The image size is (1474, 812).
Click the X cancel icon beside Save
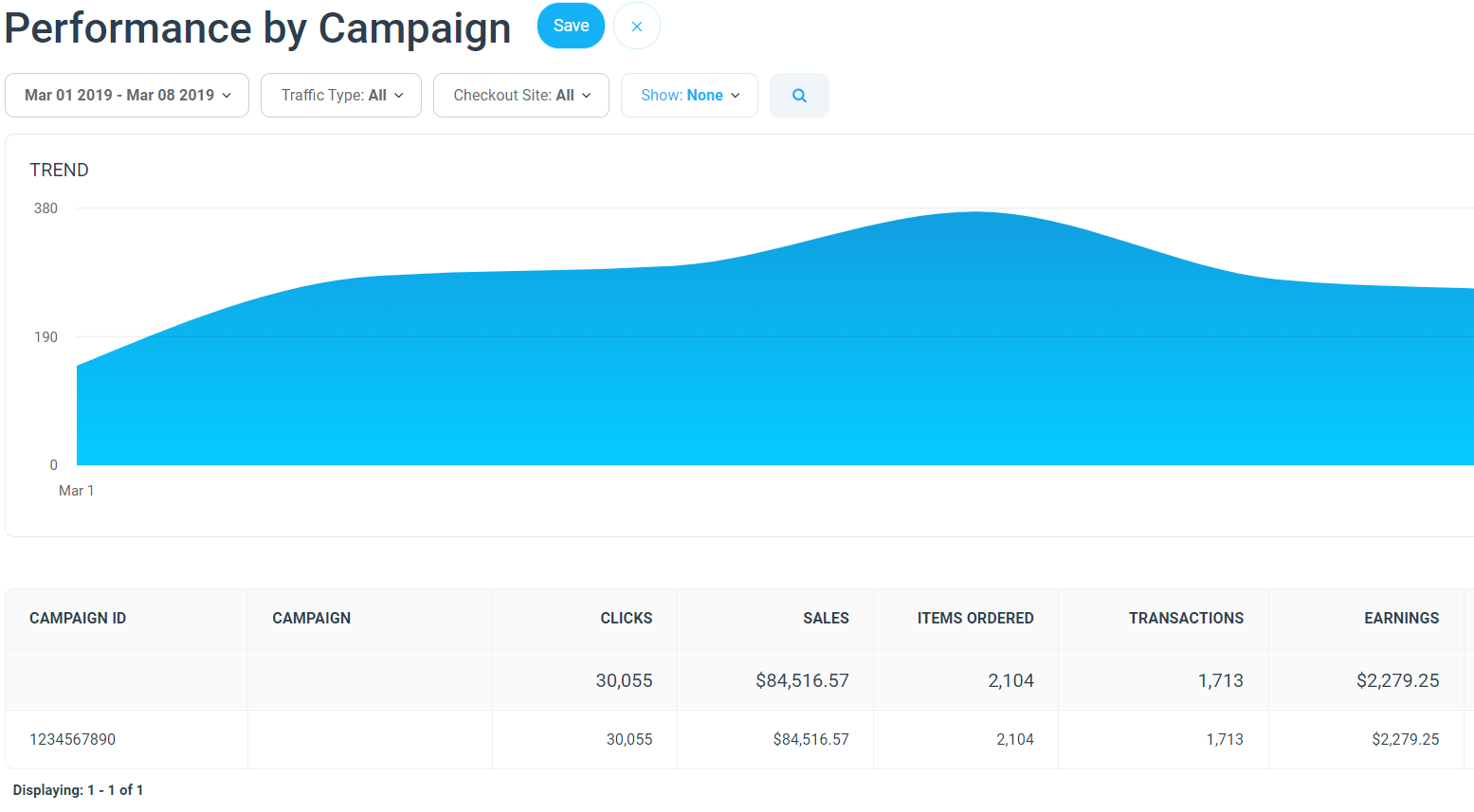pos(637,27)
